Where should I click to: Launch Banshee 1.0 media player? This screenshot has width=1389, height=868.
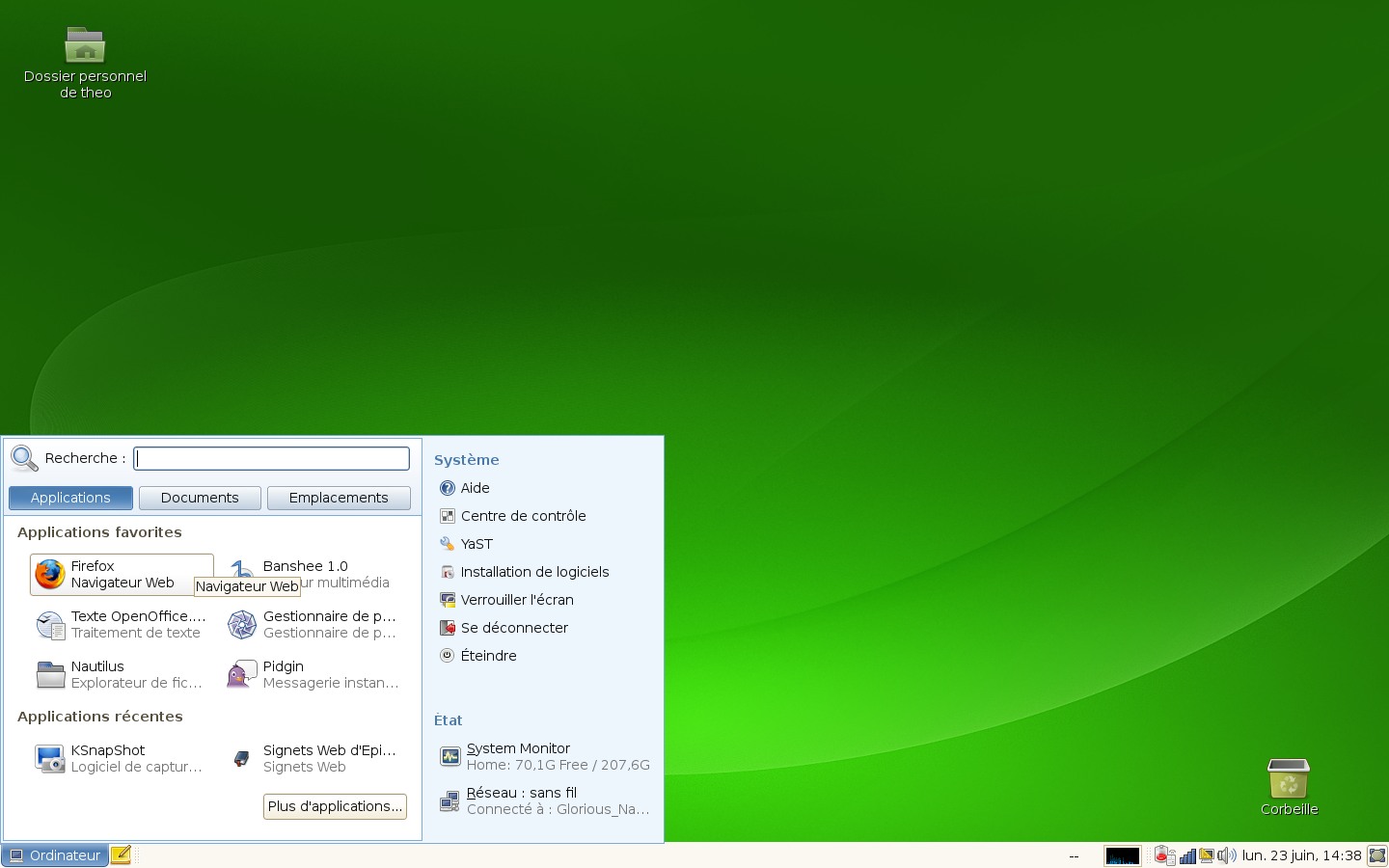coord(314,575)
